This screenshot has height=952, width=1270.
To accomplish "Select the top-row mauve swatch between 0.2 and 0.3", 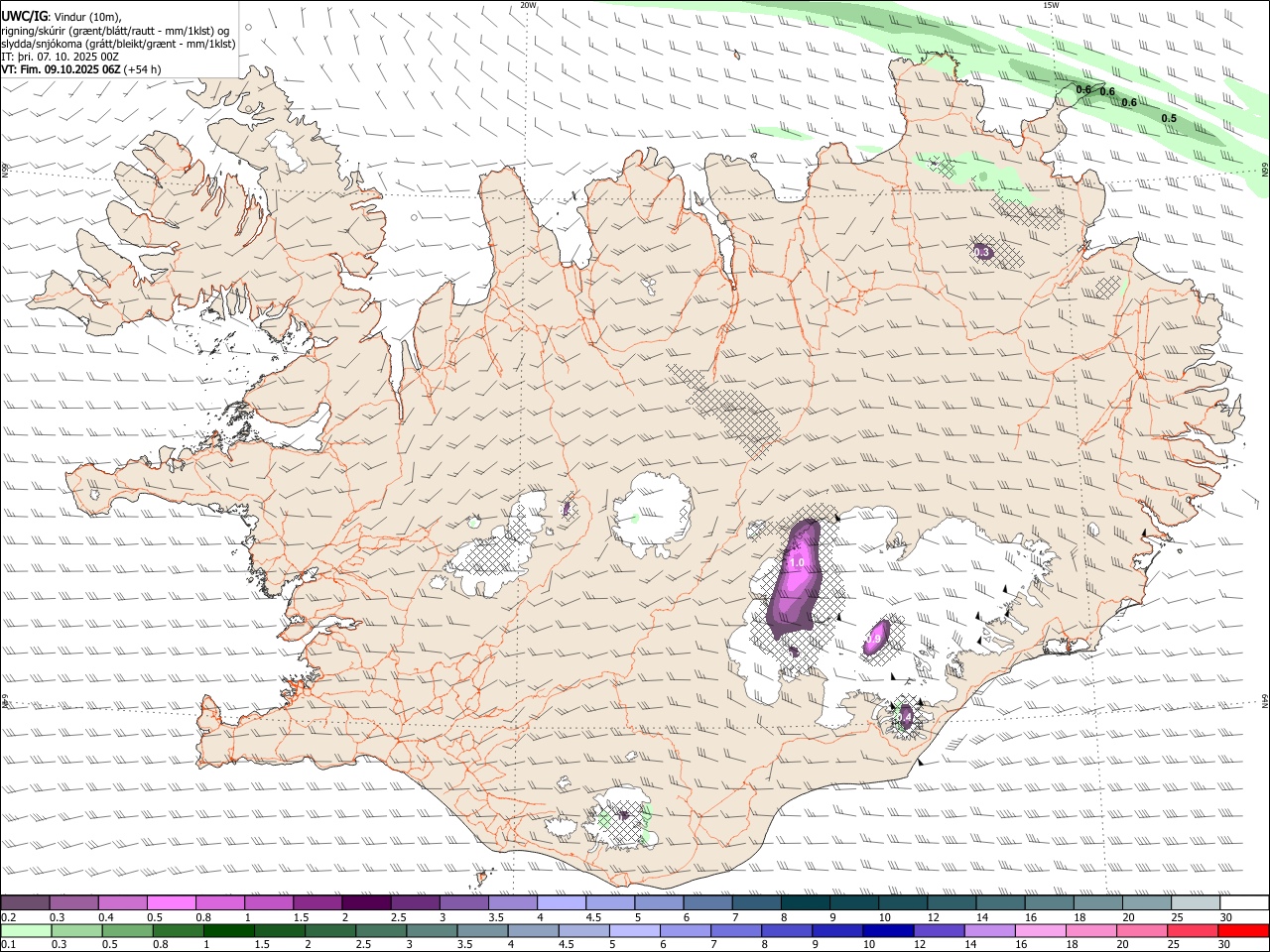I will (25, 902).
